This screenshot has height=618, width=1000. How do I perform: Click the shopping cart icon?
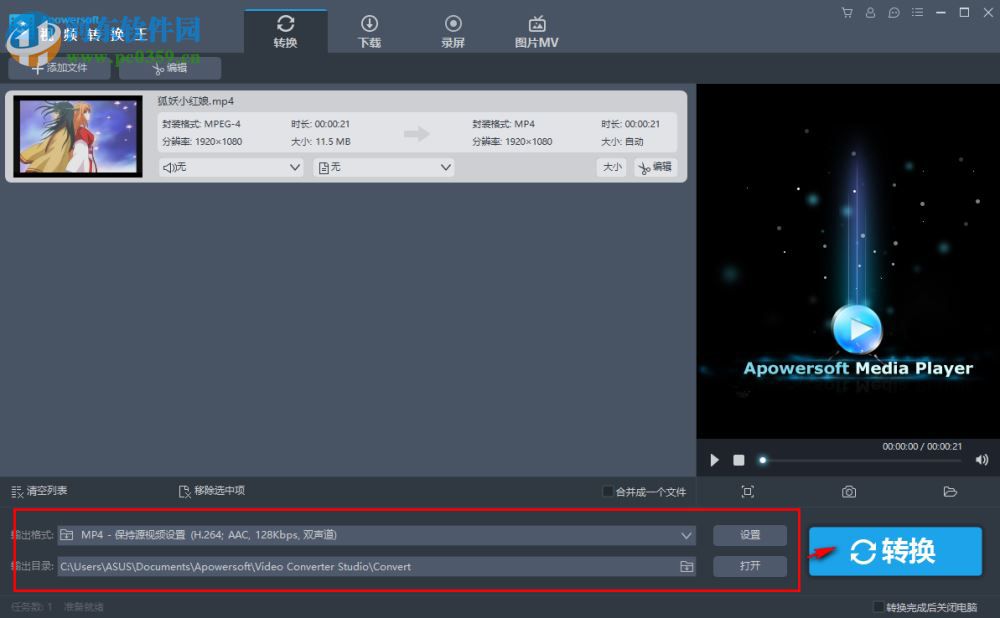point(846,12)
